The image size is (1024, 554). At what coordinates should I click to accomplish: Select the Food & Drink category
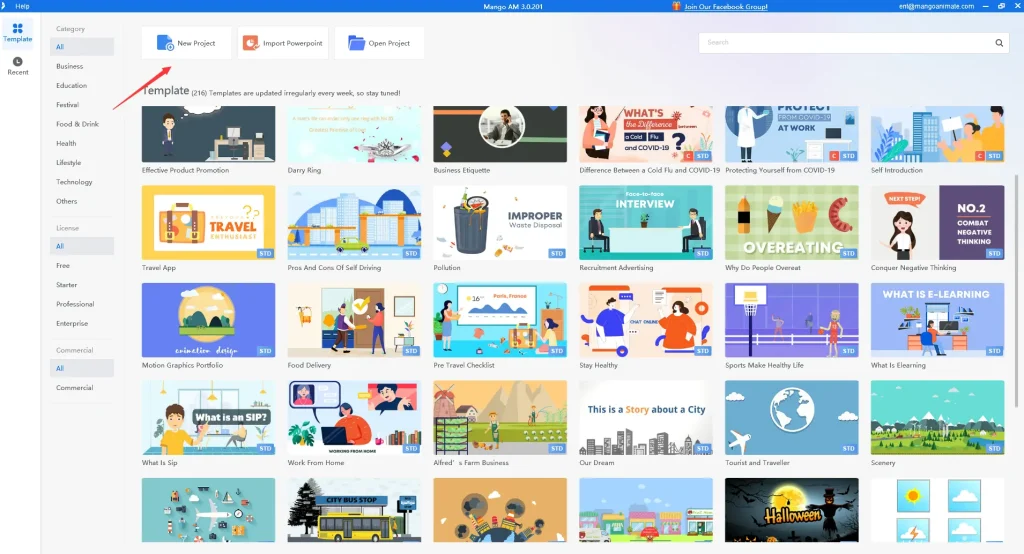click(x=77, y=124)
